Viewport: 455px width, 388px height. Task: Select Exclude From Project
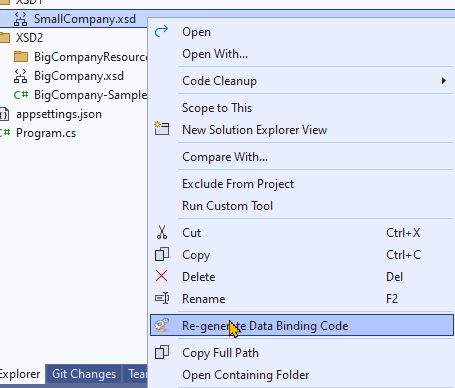(x=238, y=184)
